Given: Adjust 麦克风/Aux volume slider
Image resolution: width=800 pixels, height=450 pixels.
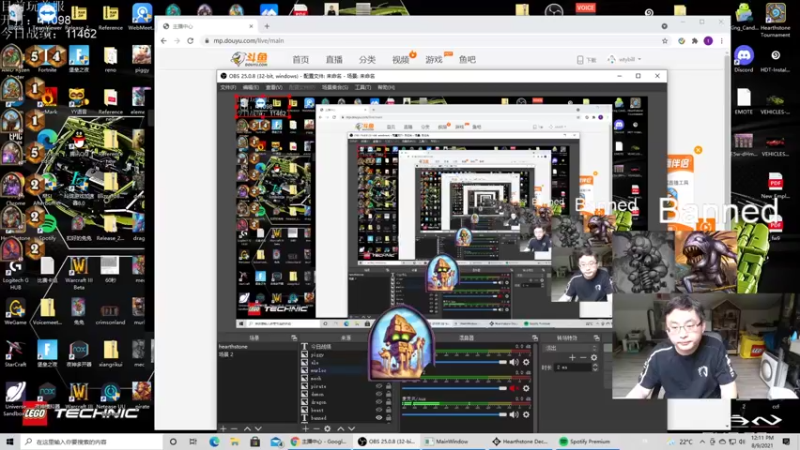Looking at the screenshot, I should (454, 414).
